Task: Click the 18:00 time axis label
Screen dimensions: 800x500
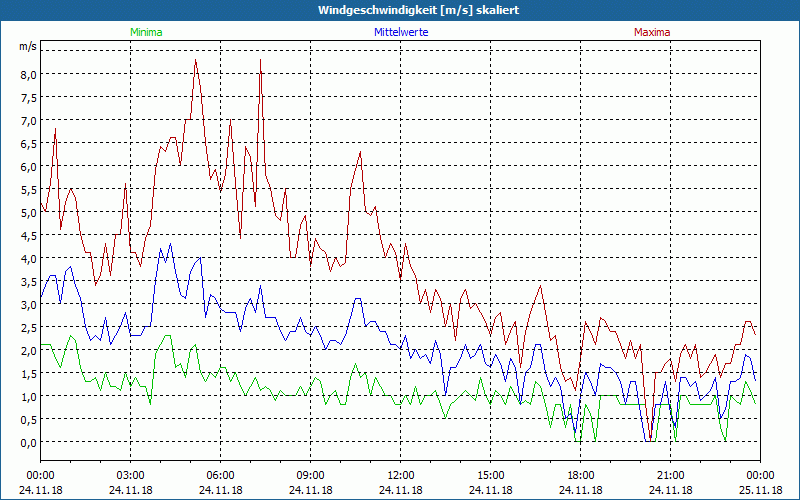Action: pyautogui.click(x=581, y=476)
